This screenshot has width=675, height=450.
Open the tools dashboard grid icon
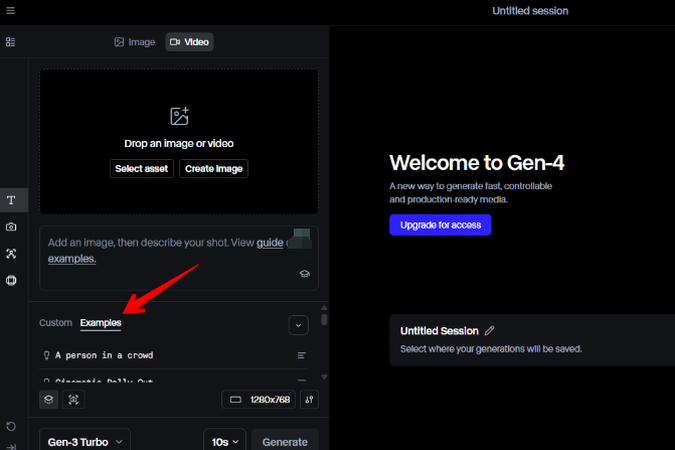tap(10, 42)
